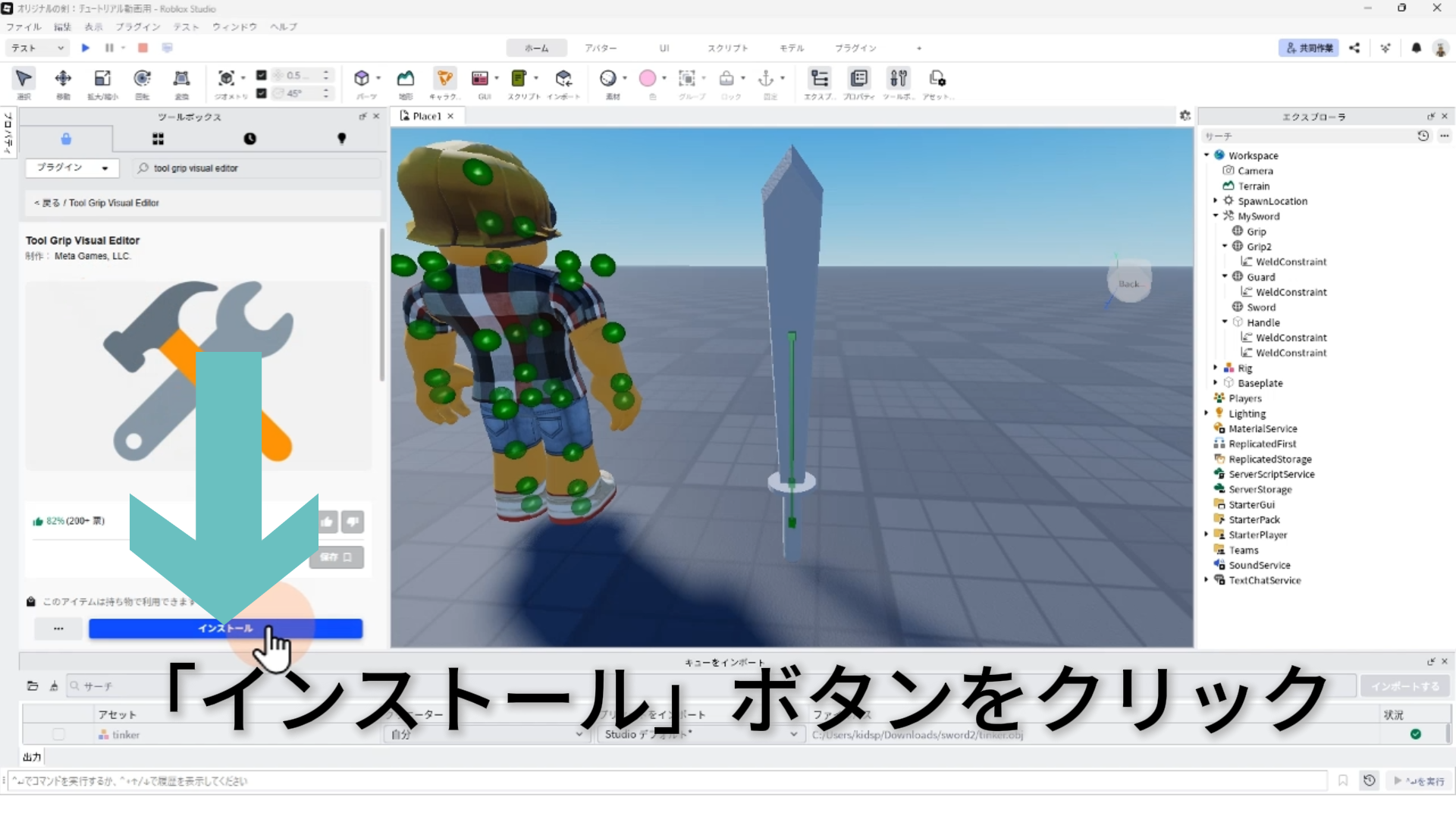Toggle the rotation snap 45° checkbox
1456x819 pixels.
pos(262,93)
